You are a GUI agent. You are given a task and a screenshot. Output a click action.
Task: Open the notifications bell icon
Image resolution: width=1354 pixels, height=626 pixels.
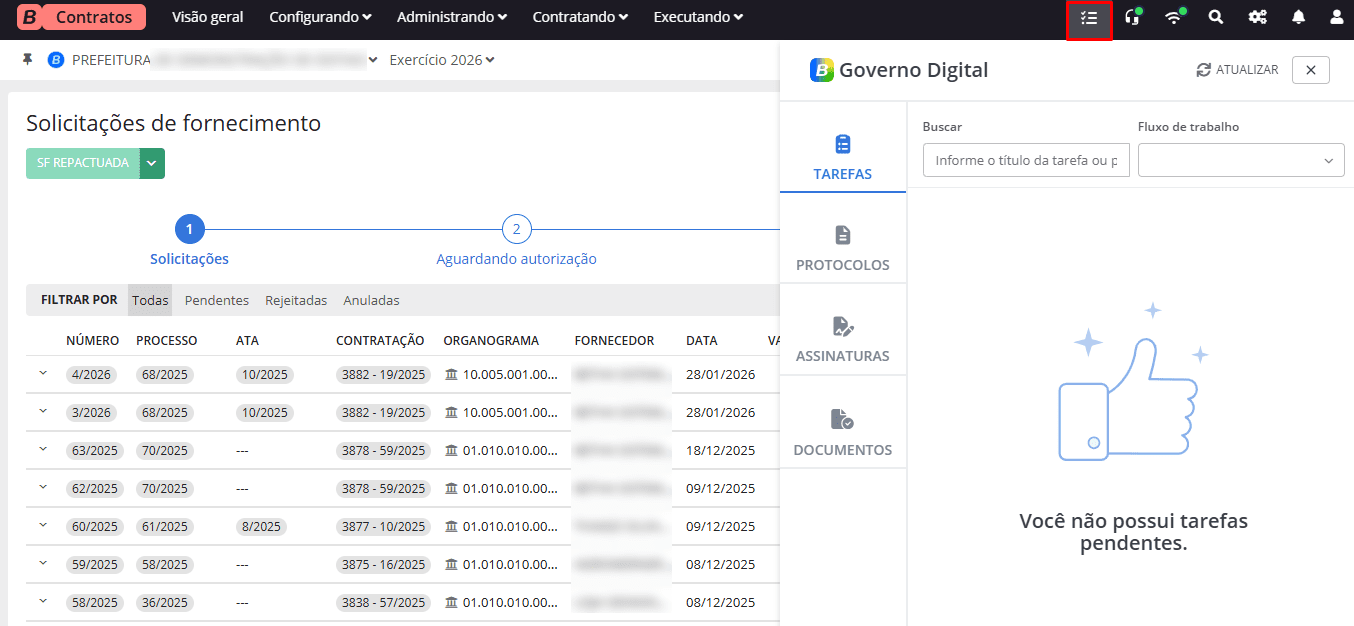(x=1298, y=18)
